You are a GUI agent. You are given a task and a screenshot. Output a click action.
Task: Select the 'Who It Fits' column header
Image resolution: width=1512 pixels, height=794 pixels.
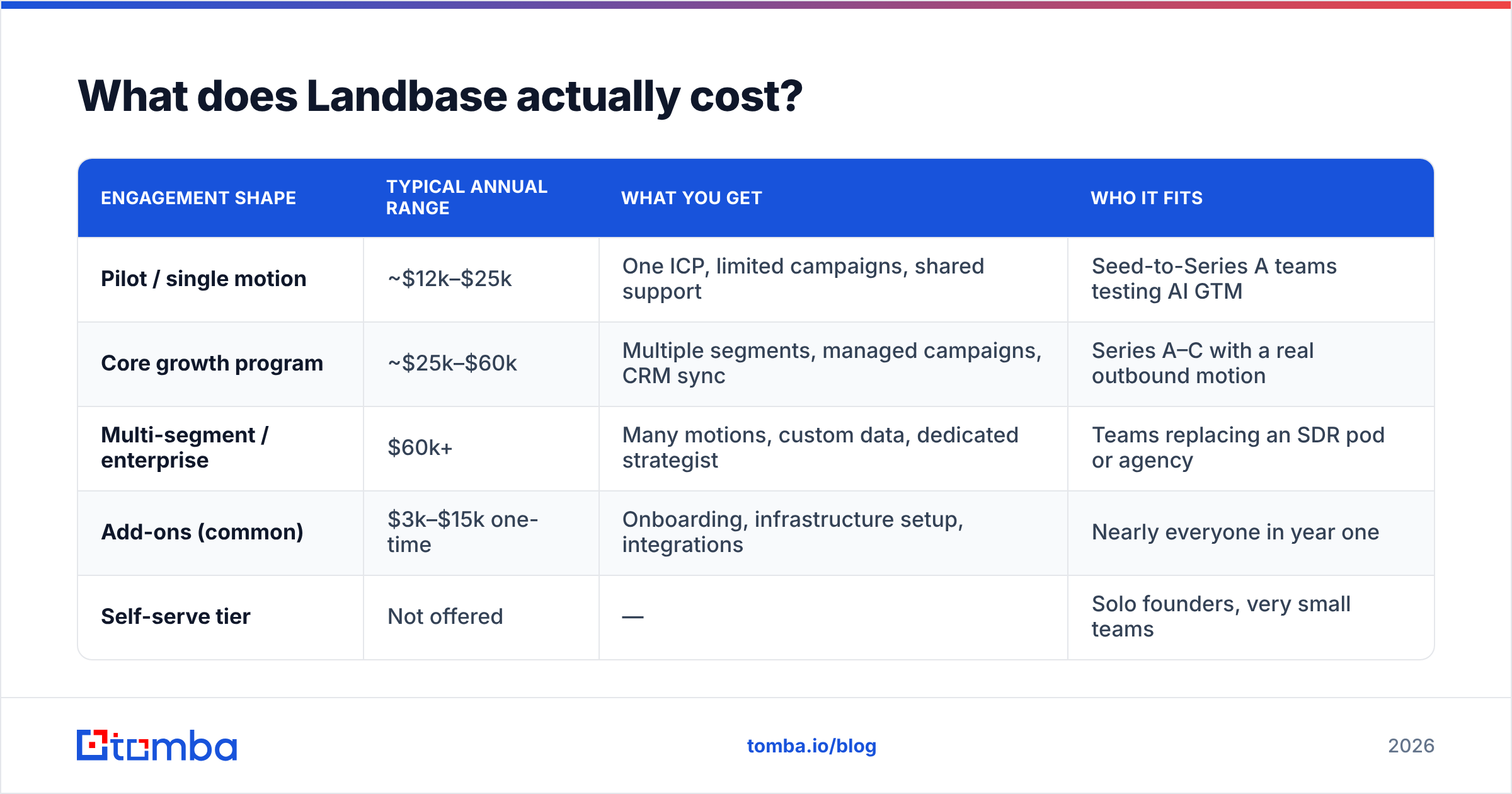(x=1147, y=198)
